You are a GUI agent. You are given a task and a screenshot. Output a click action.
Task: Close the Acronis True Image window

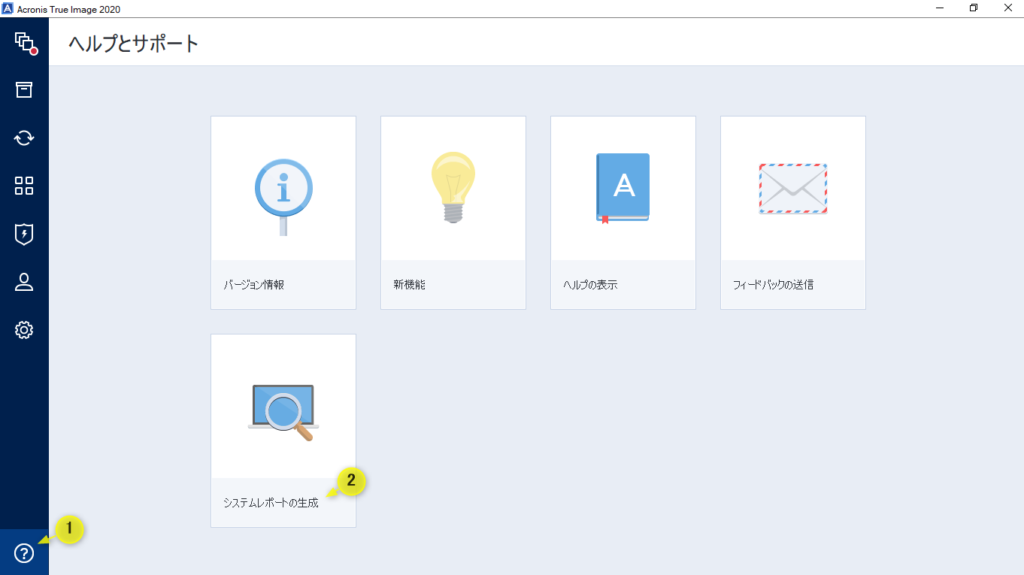point(1008,8)
